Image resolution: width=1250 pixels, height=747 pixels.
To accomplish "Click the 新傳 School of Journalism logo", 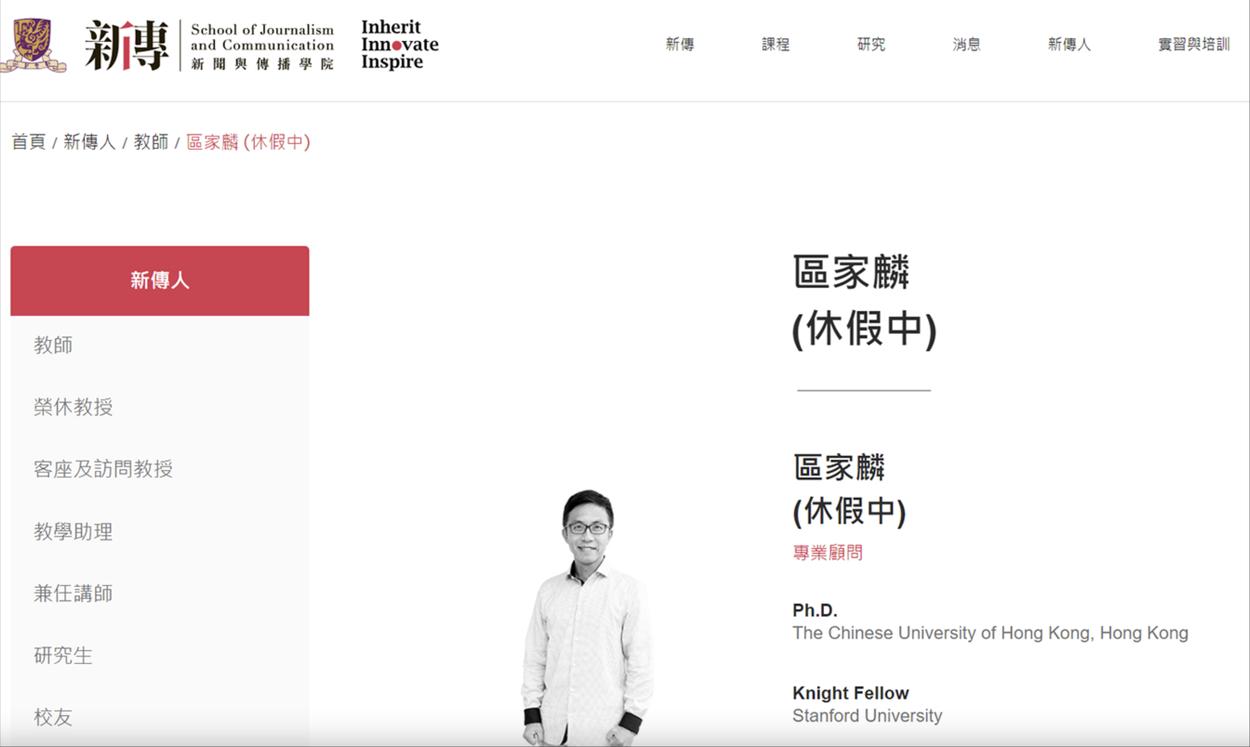I will tap(209, 46).
